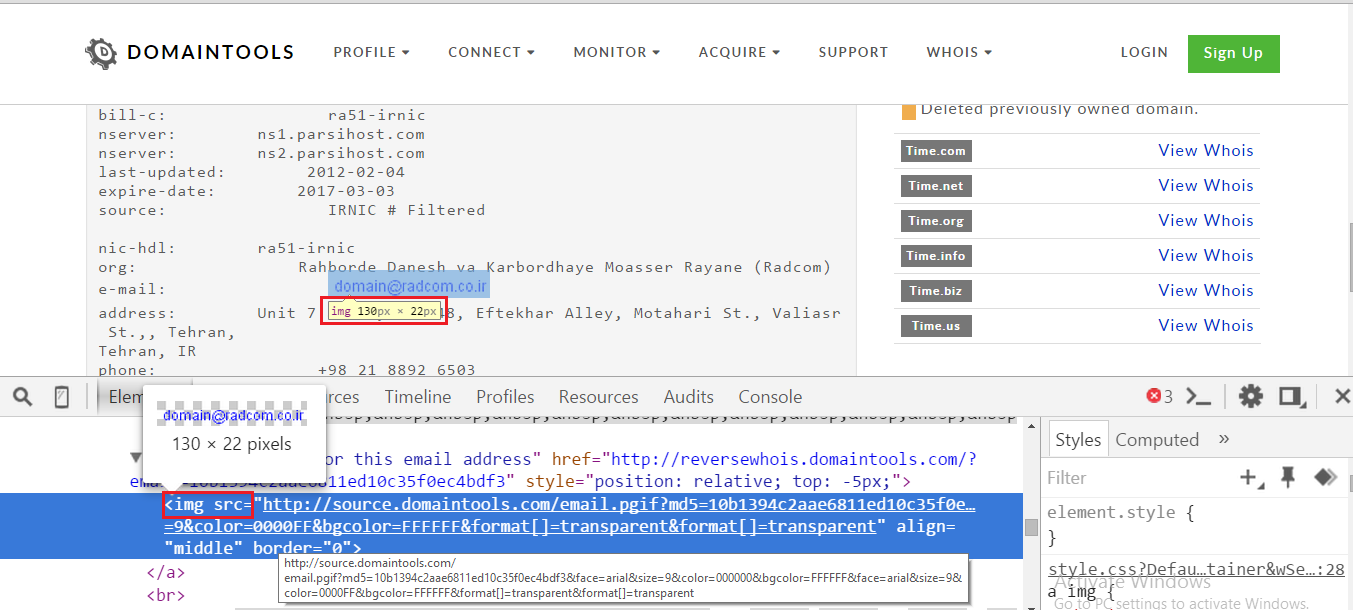
Task: Open the MONITOR dropdown menu
Action: pyautogui.click(x=616, y=53)
